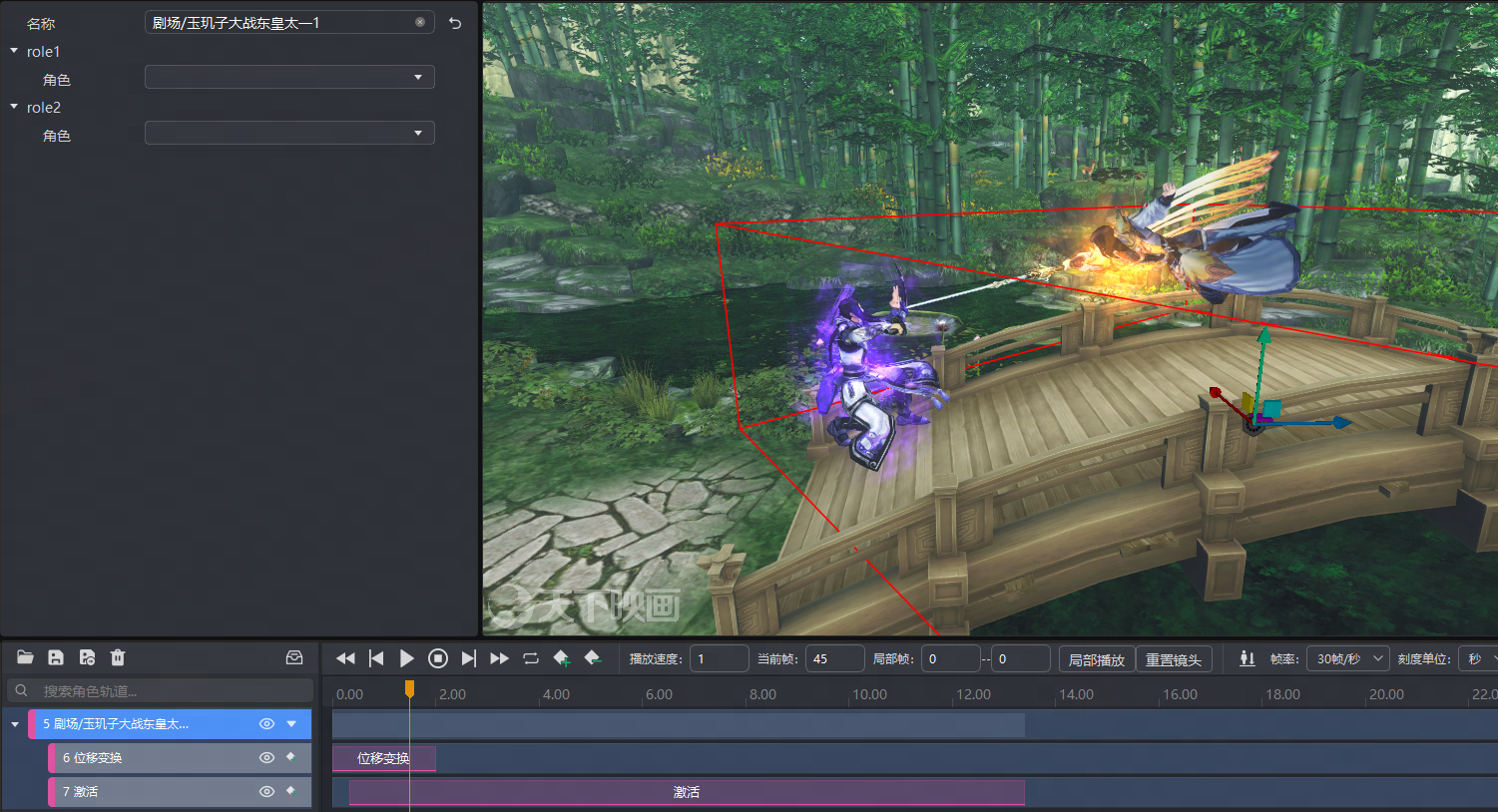Click the role1 label
The height and width of the screenshot is (812, 1498).
pyautogui.click(x=43, y=51)
